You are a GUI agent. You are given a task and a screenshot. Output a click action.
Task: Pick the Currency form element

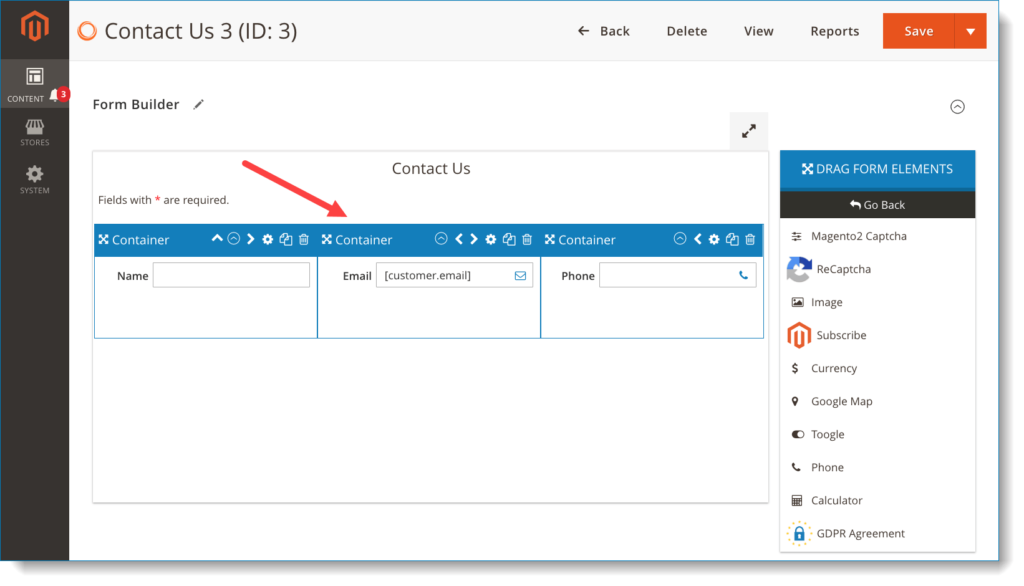833,368
